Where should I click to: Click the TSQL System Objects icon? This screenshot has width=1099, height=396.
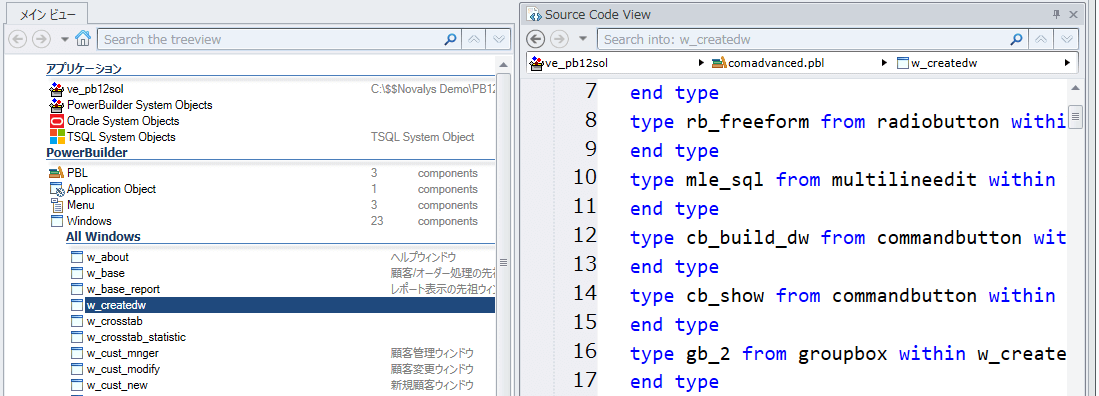(57, 137)
